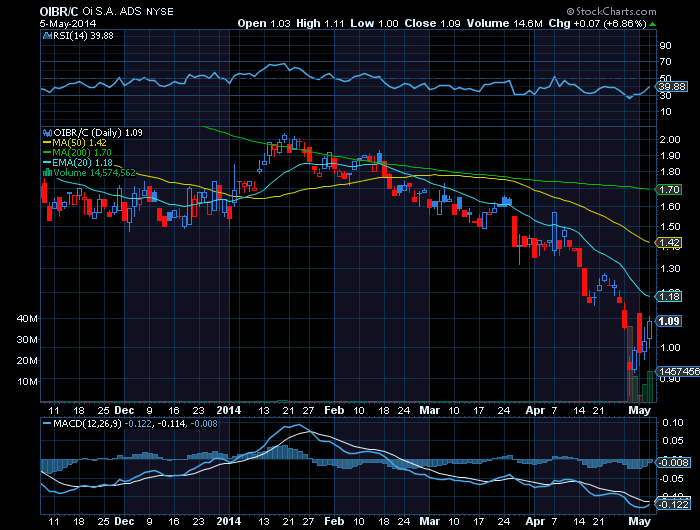Click the -0.114 MACD signal value
Screen dimensions: 700x530
click(x=171, y=423)
